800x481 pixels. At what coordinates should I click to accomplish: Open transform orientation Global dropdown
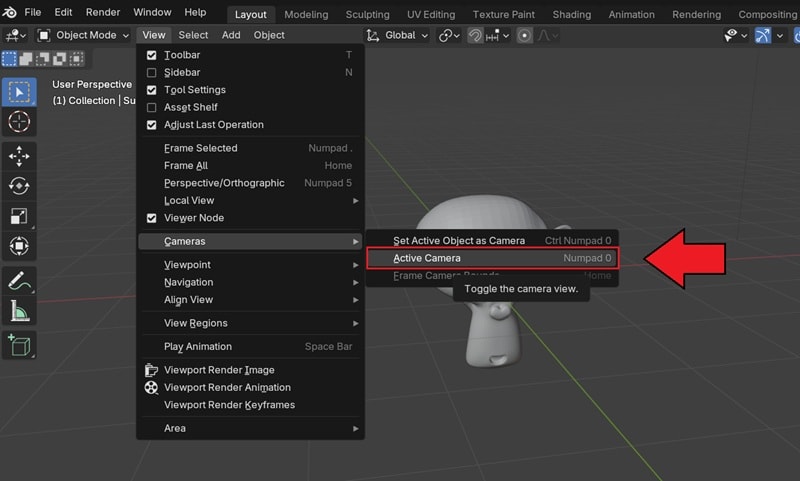click(x=397, y=36)
